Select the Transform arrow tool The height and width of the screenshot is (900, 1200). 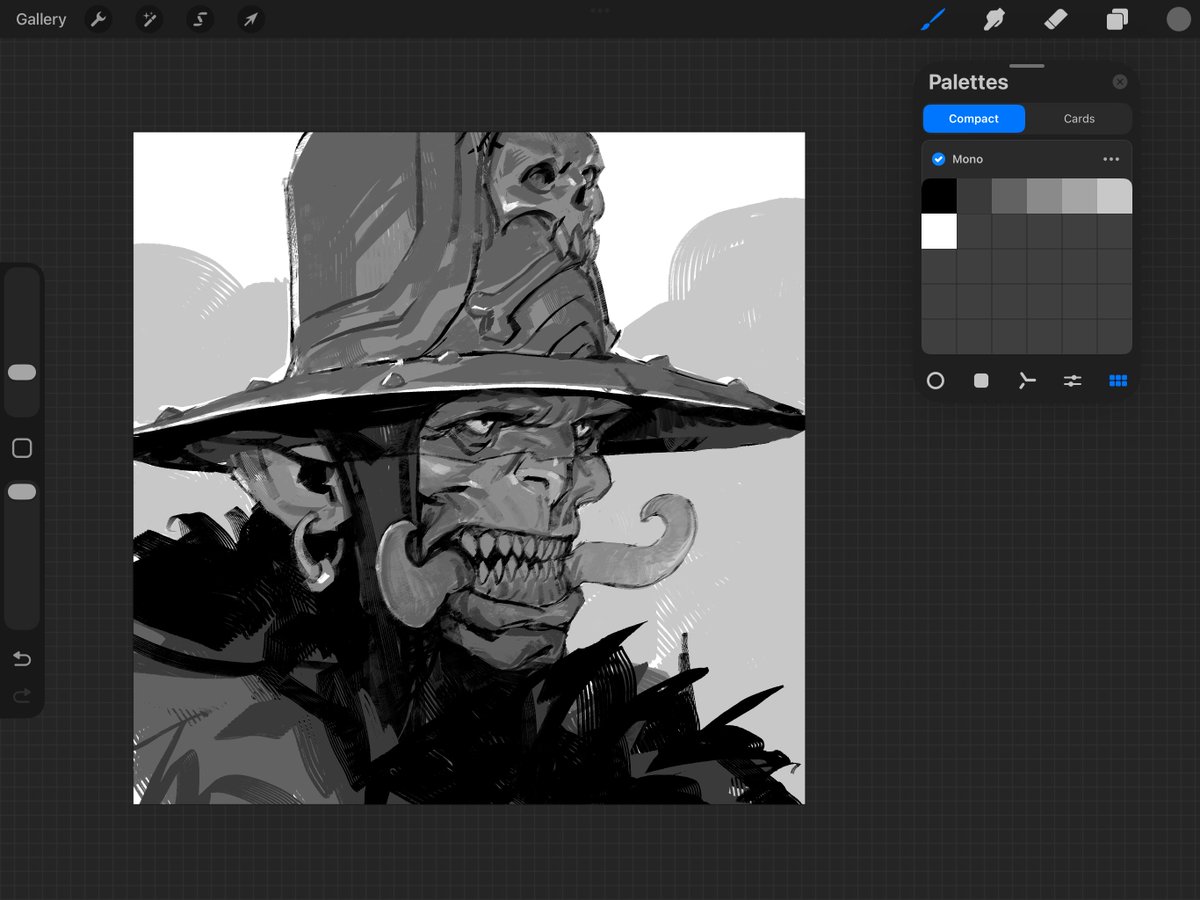[250, 19]
